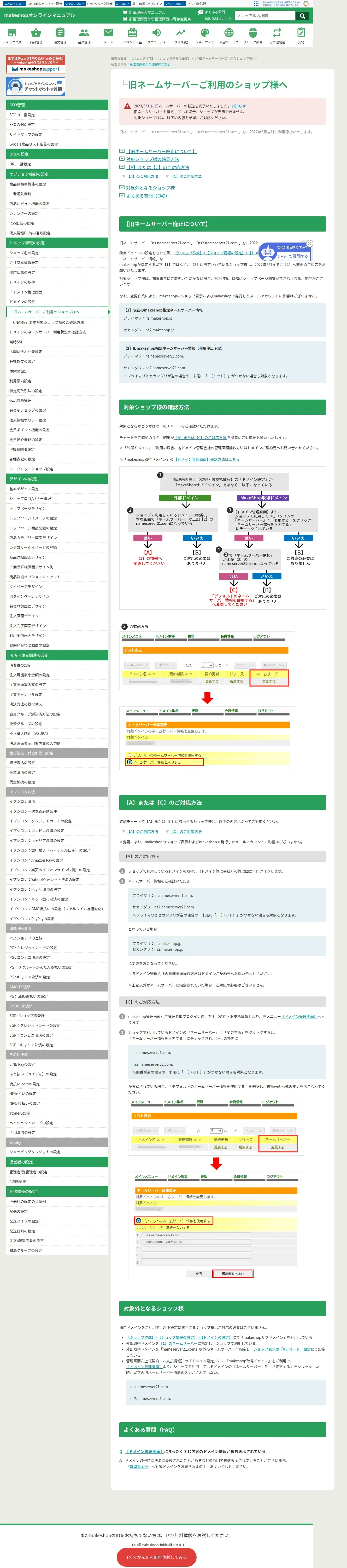Click the デザインの設定 sidebar section header
The height and width of the screenshot is (1568, 347).
pos(57,479)
